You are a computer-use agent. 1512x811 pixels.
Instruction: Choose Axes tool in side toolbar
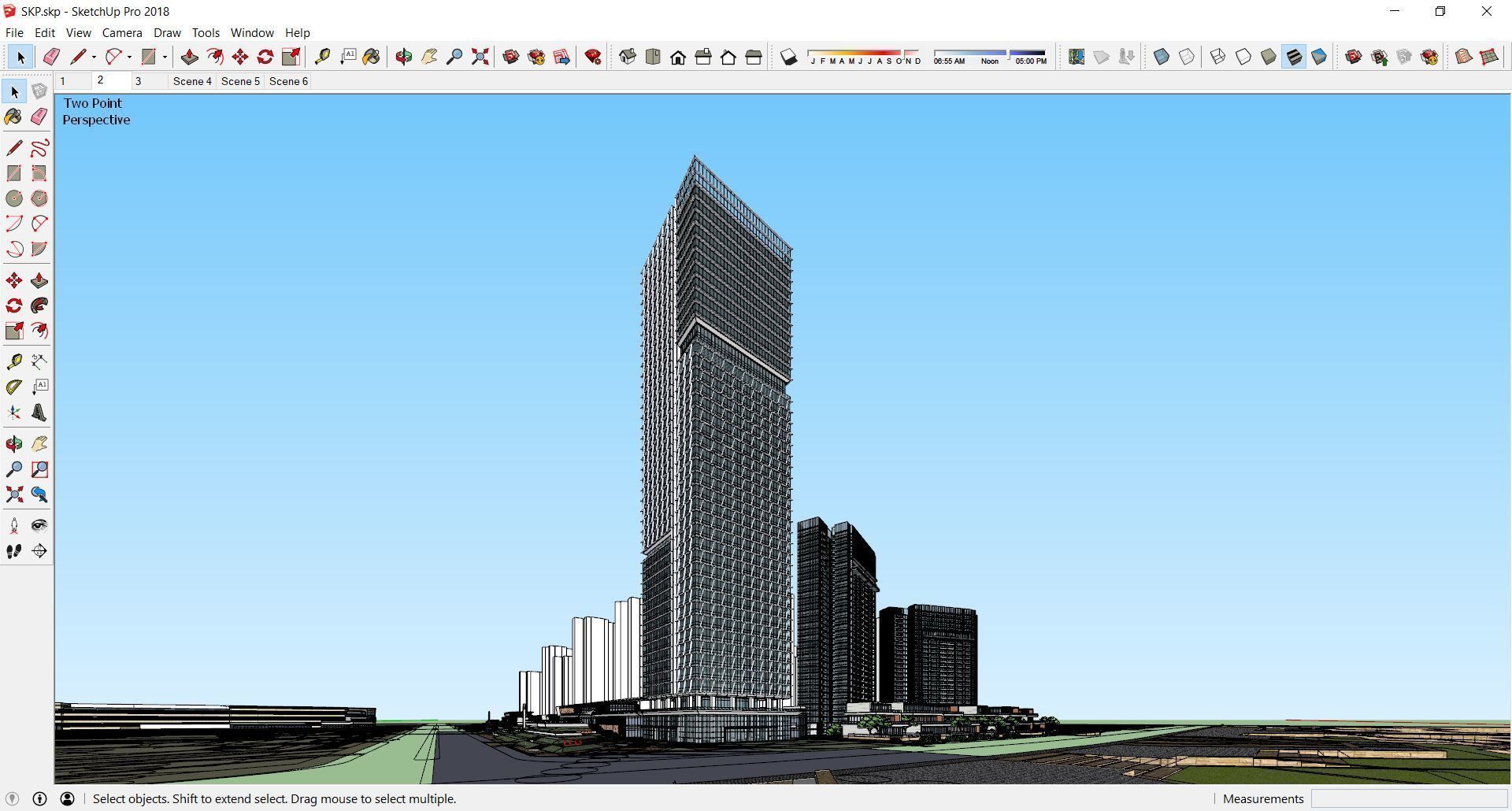point(14,413)
